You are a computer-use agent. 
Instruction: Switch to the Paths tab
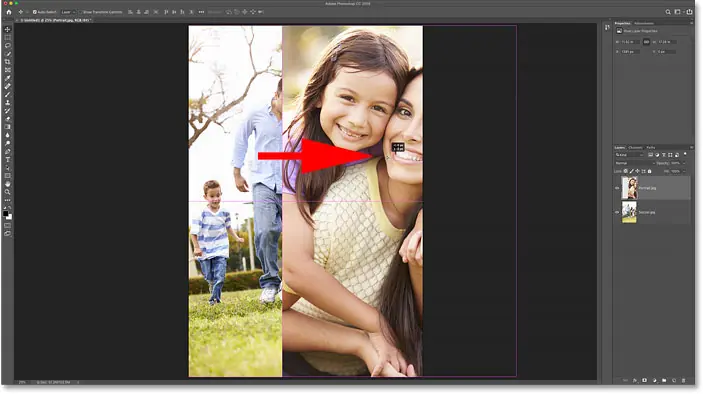651,147
